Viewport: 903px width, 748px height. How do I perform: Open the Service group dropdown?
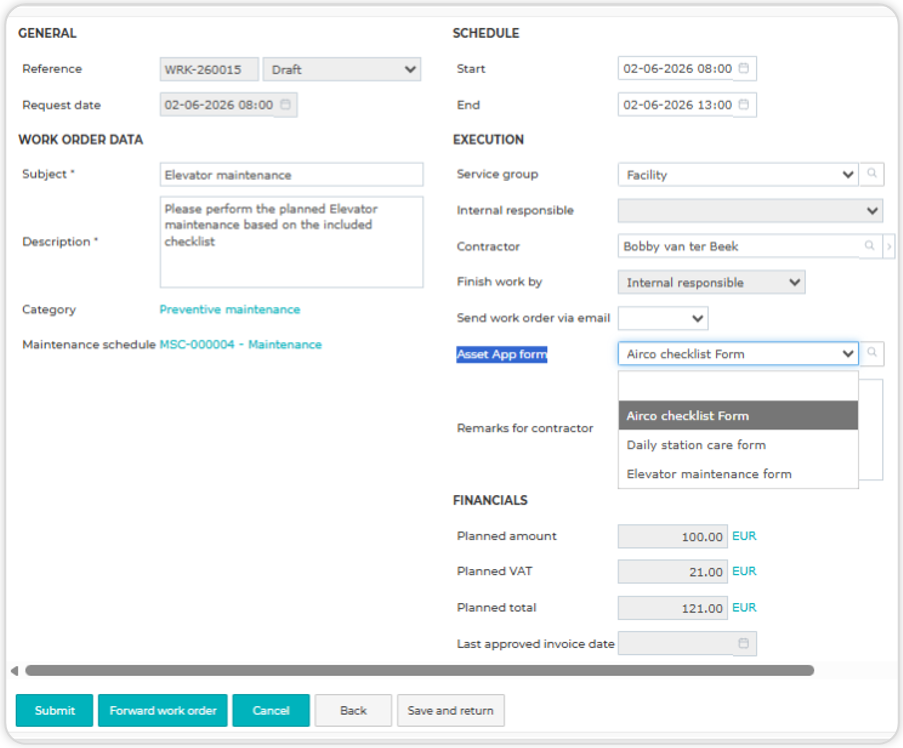[738, 174]
